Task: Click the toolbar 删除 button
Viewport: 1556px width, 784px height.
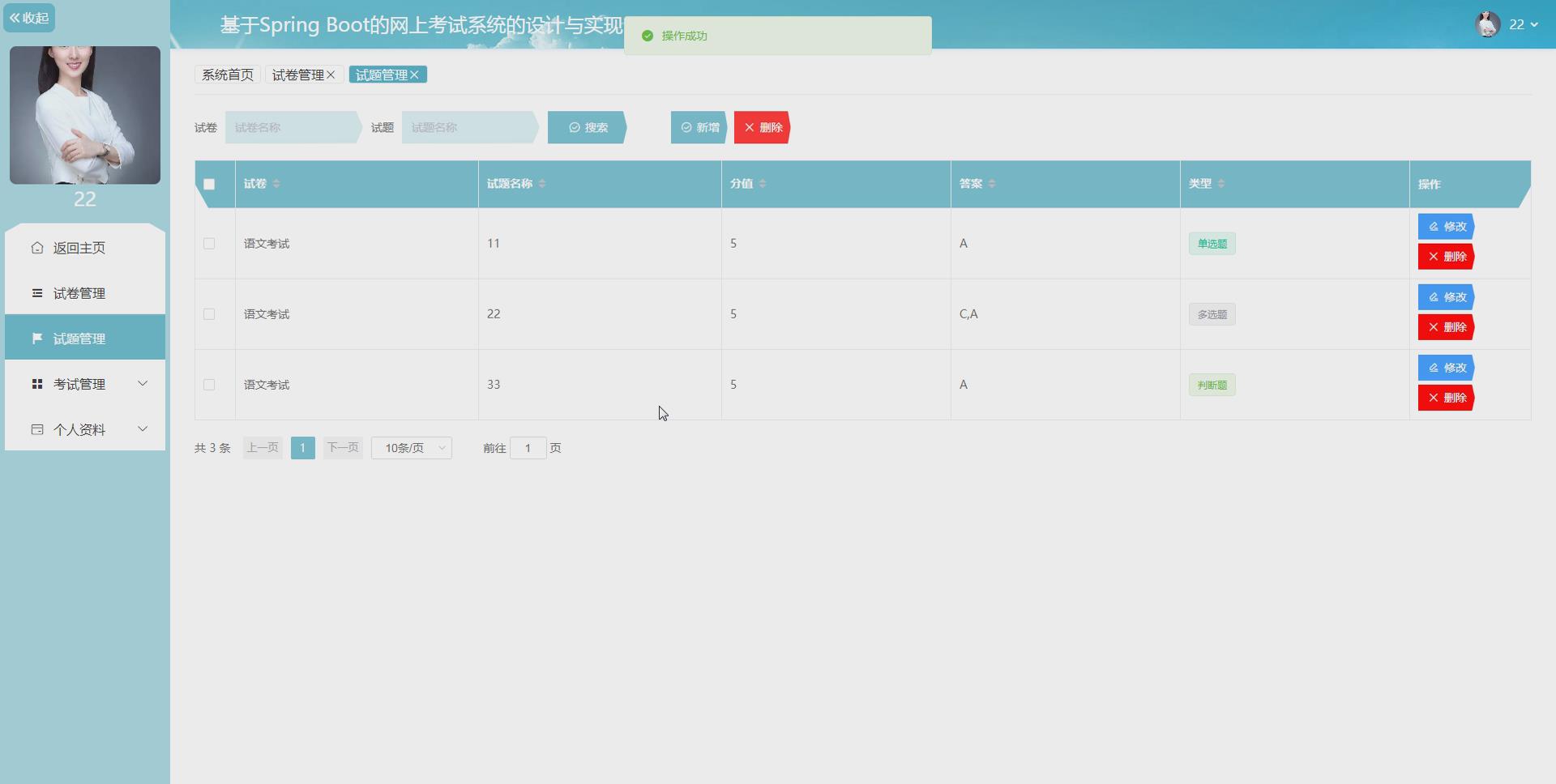Action: tap(763, 127)
